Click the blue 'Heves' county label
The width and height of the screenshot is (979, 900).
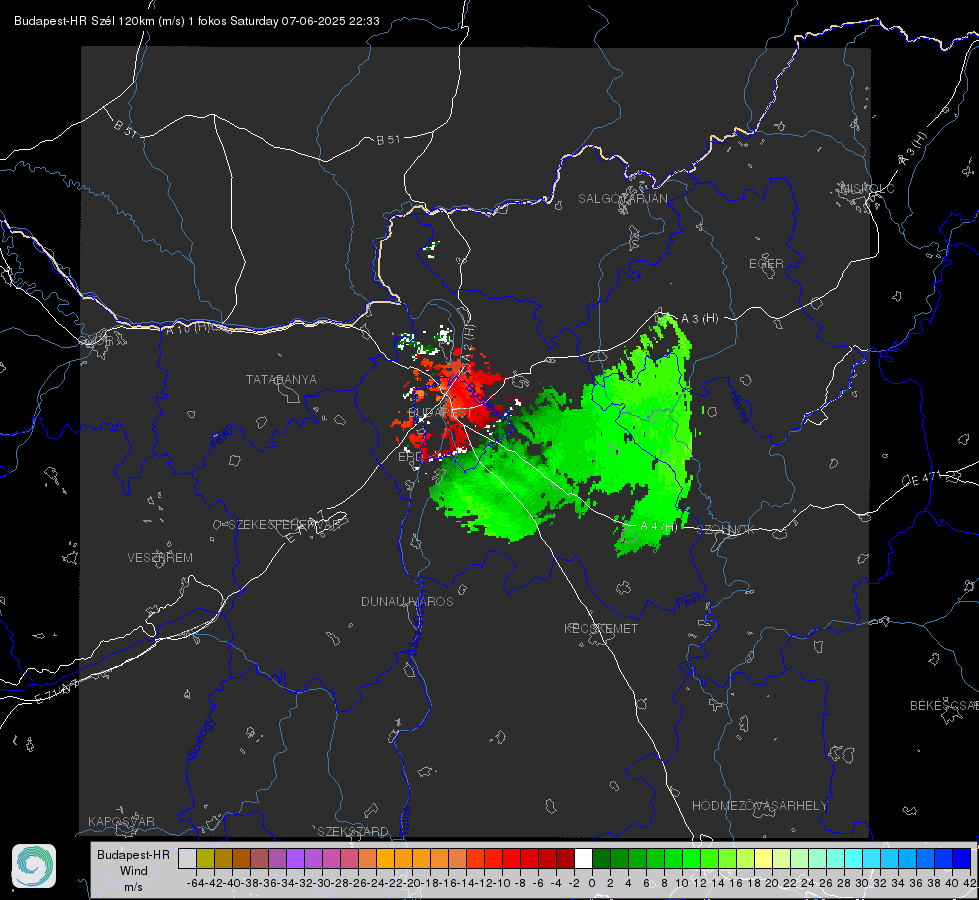(x=739, y=406)
